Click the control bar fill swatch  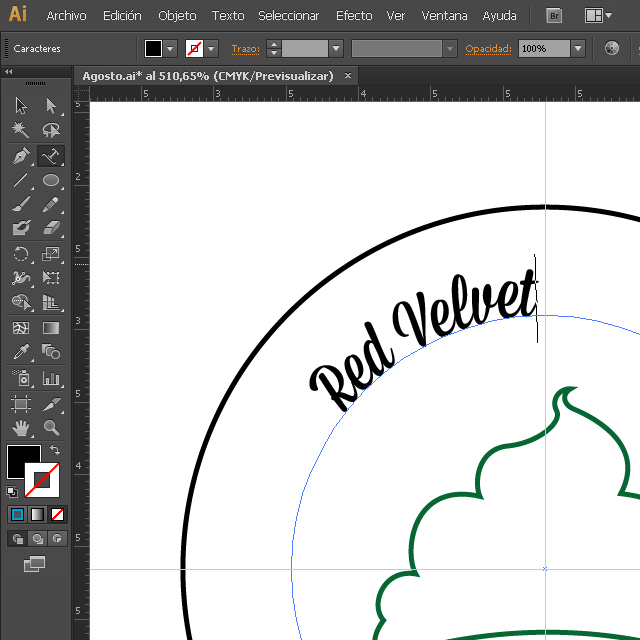[153, 49]
